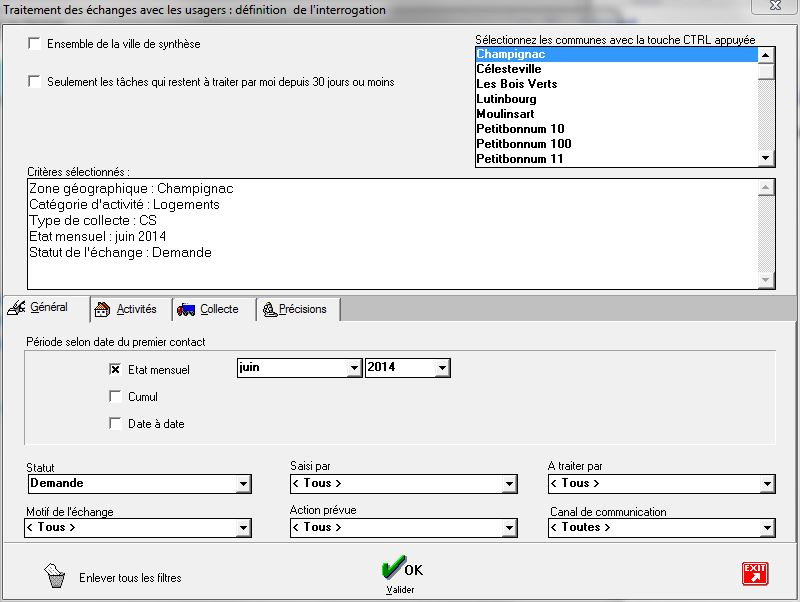
Task: Expand the 'Saisi par' dropdown
Action: tap(510, 484)
